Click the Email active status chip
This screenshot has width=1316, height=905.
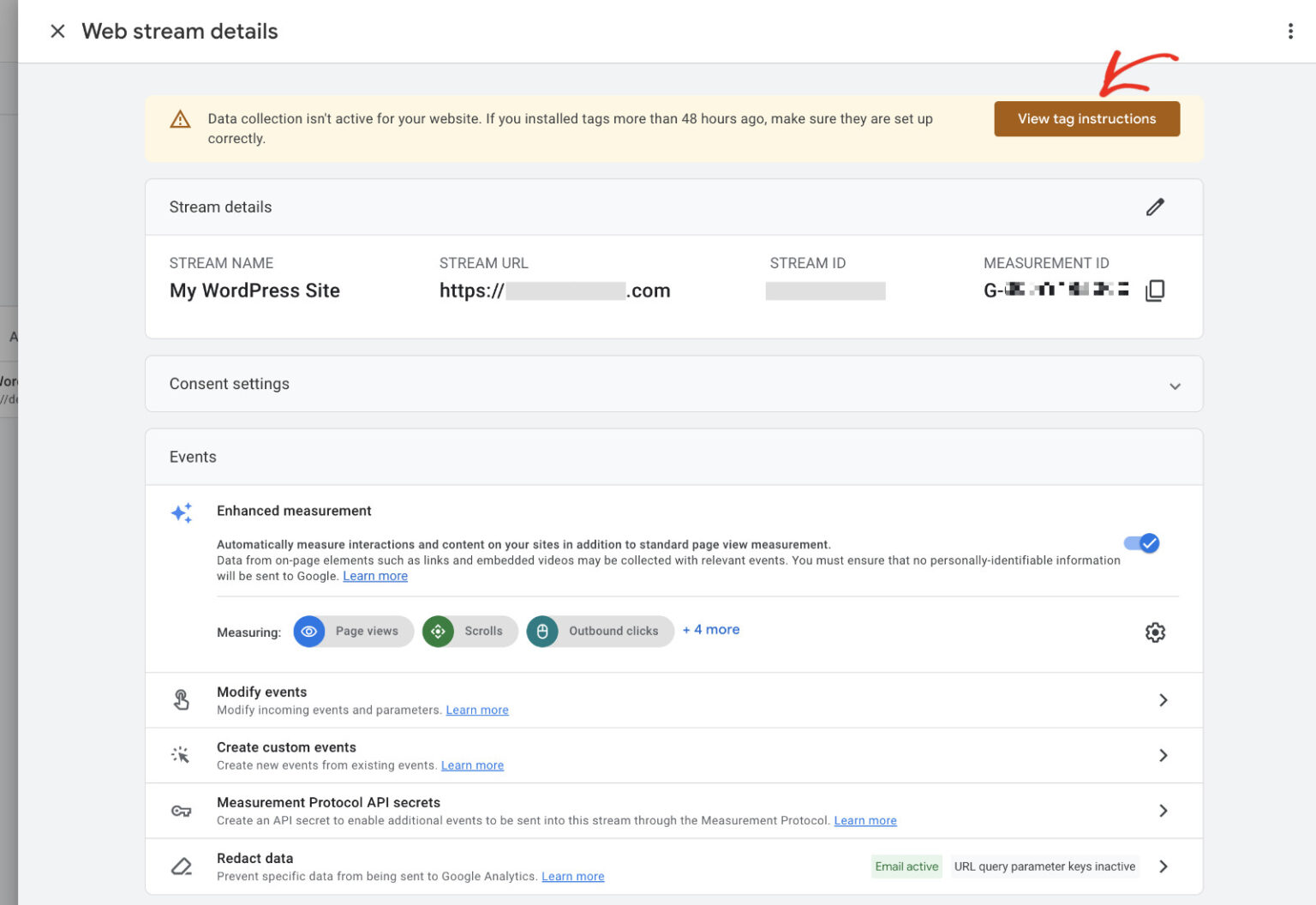(x=906, y=866)
